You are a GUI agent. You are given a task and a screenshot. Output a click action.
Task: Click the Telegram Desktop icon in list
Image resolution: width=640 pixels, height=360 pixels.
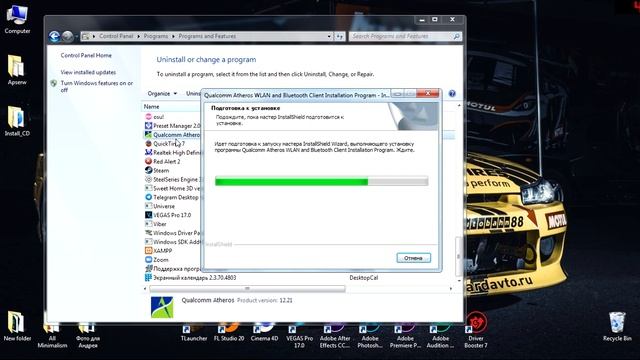tap(149, 197)
